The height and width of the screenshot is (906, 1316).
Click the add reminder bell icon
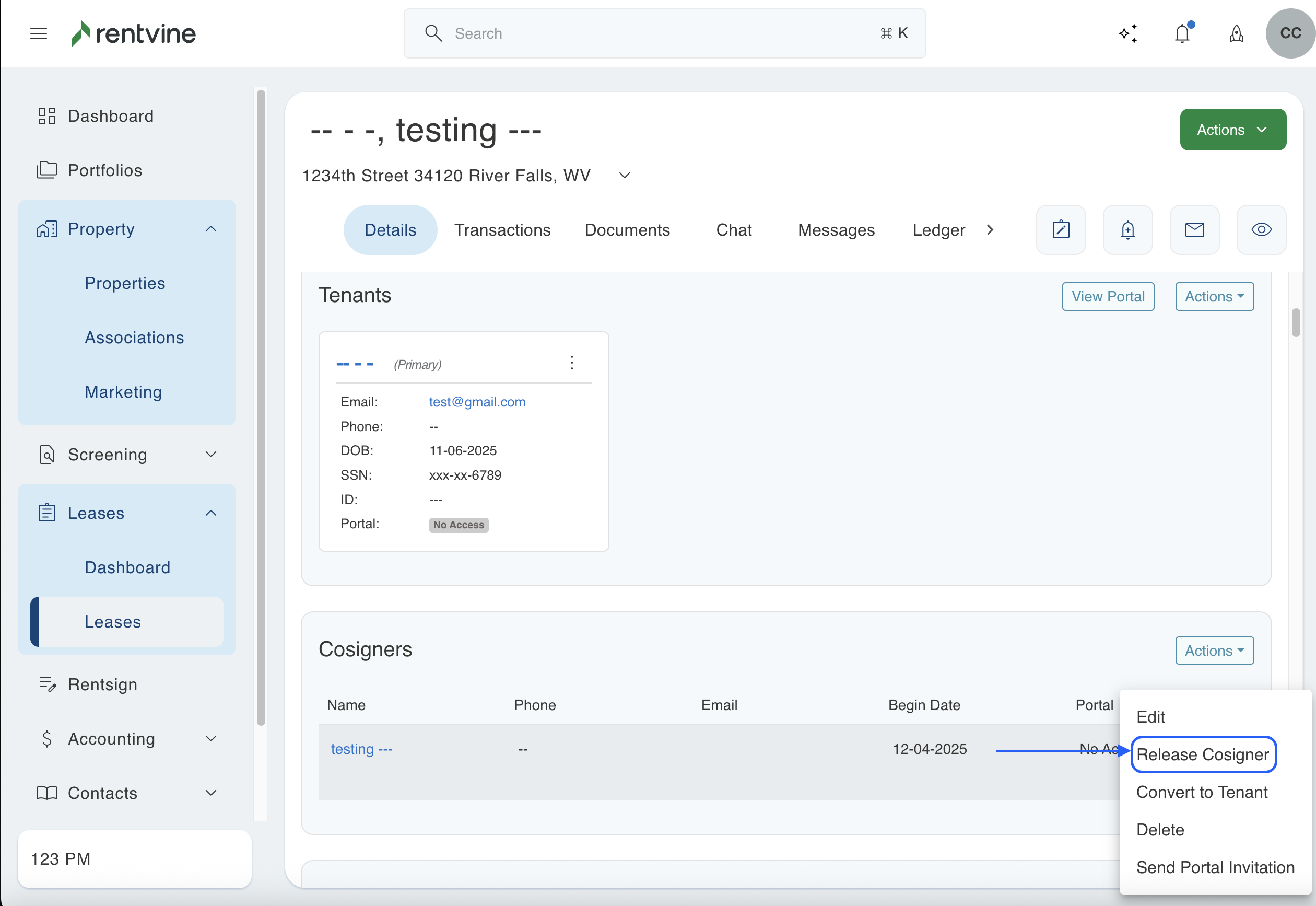click(1127, 230)
